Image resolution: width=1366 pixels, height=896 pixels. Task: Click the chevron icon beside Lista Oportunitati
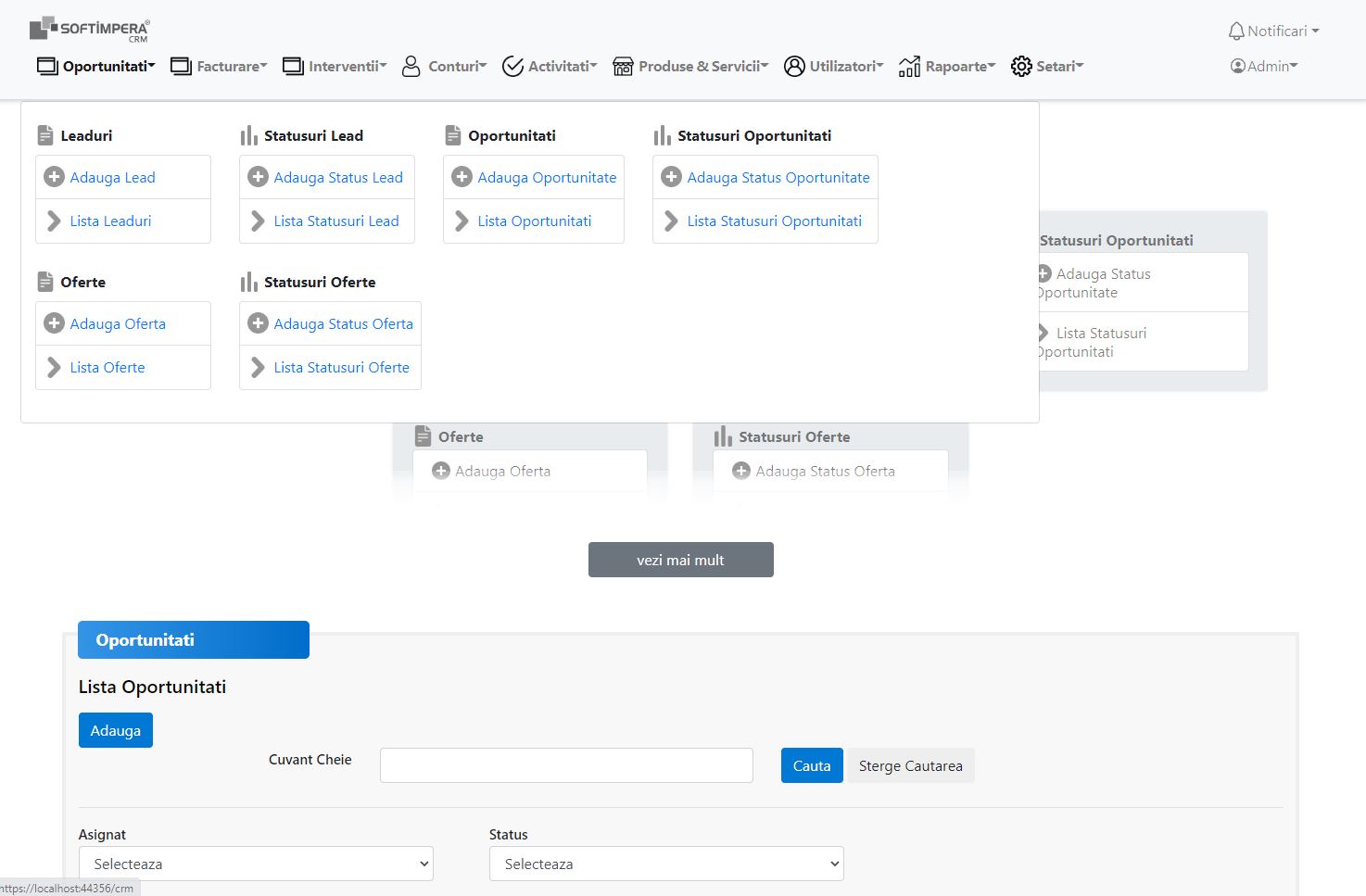(x=462, y=221)
